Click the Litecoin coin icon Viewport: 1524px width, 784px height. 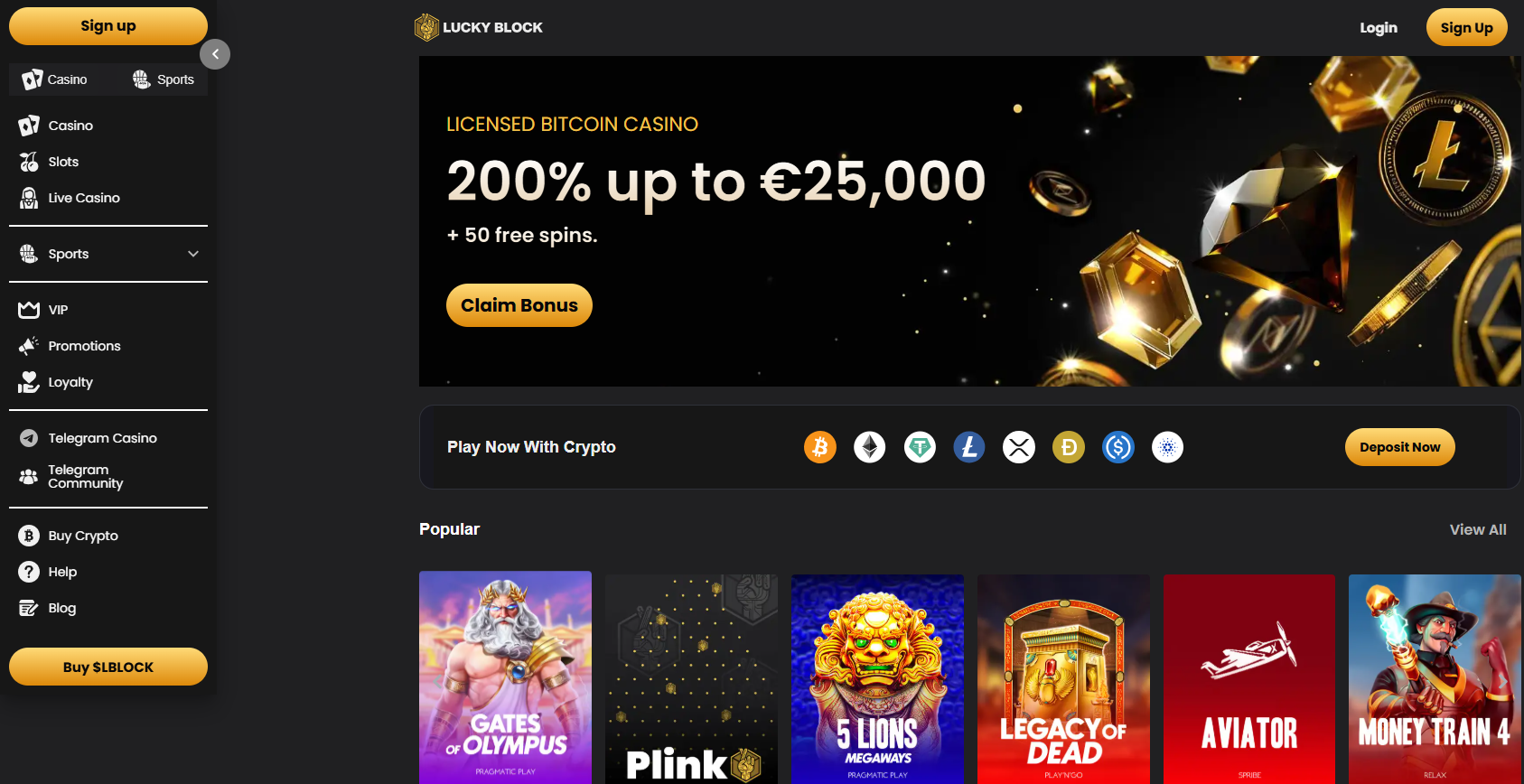tap(969, 447)
